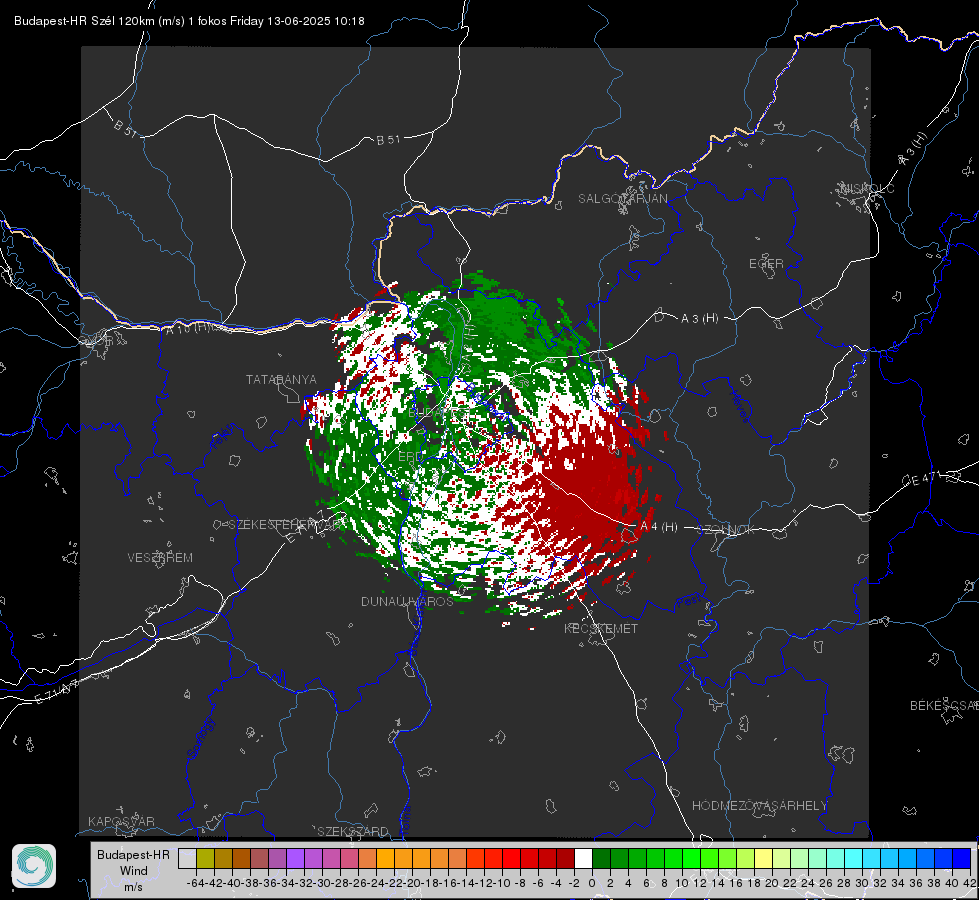Pick the white zero-velocity swatch in legend

pyautogui.click(x=583, y=858)
